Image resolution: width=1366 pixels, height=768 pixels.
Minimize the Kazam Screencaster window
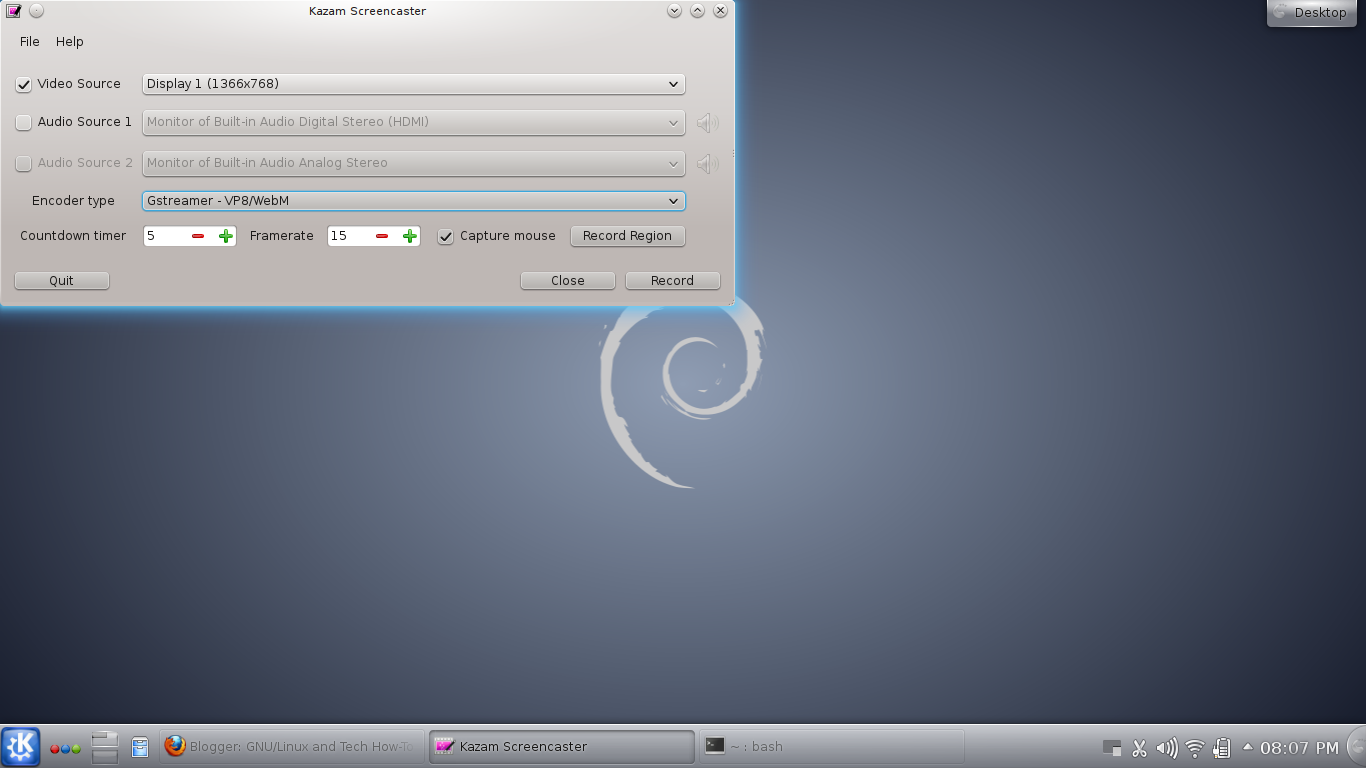[674, 11]
